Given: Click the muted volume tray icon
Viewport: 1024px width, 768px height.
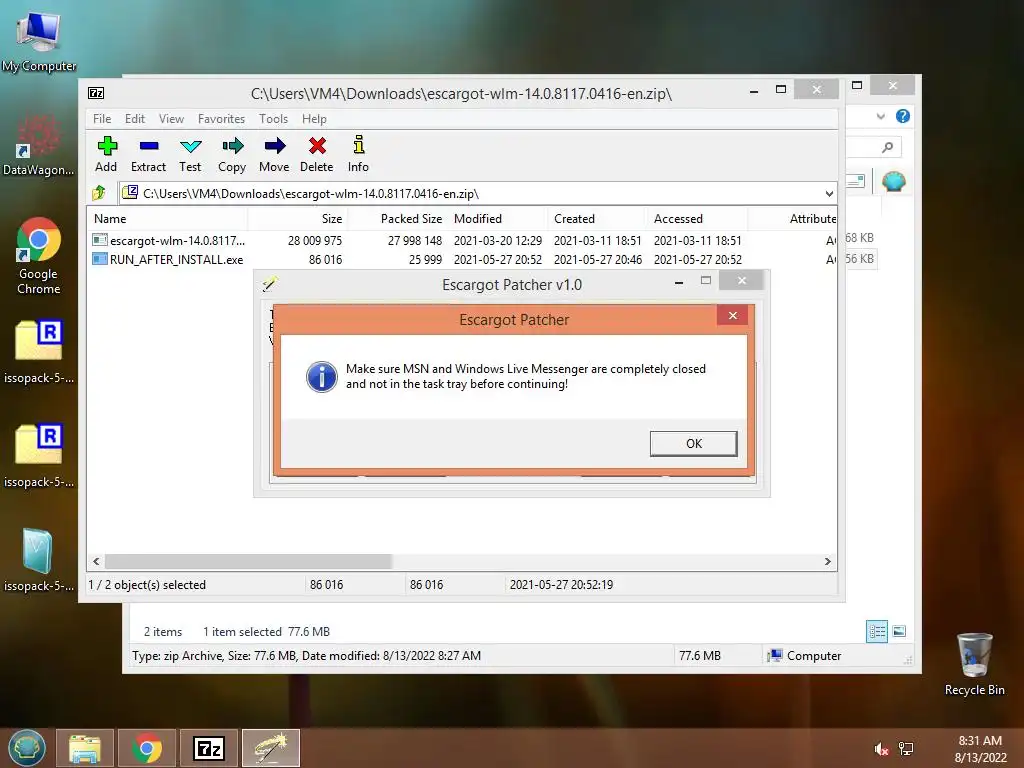Looking at the screenshot, I should click(881, 749).
